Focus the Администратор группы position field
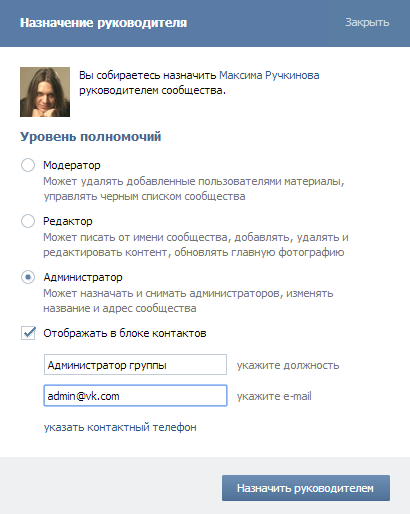The height and width of the screenshot is (514, 410). point(135,365)
